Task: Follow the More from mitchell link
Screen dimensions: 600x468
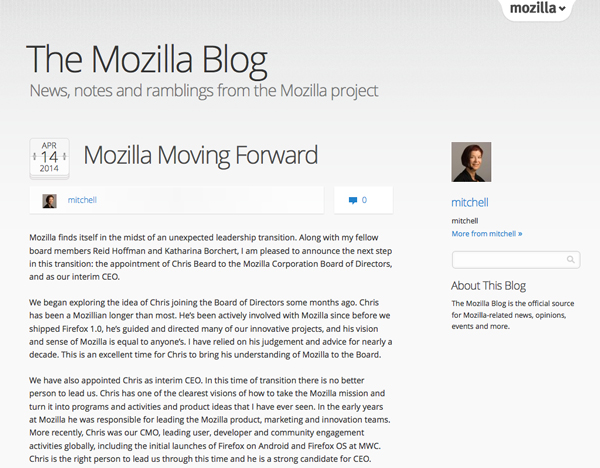Action: coord(487,233)
